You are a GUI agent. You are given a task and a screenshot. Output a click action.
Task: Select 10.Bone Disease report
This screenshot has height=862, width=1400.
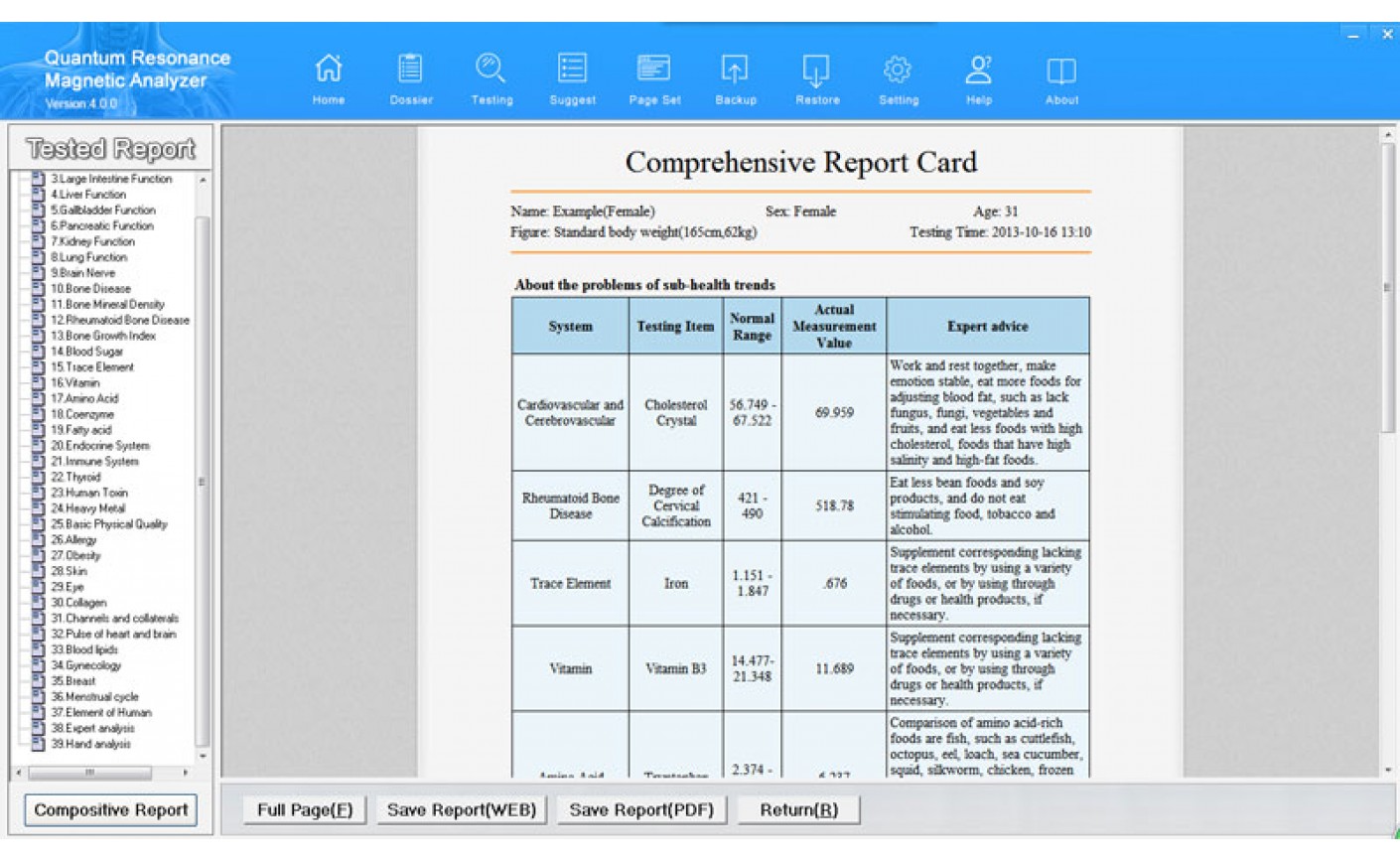91,289
